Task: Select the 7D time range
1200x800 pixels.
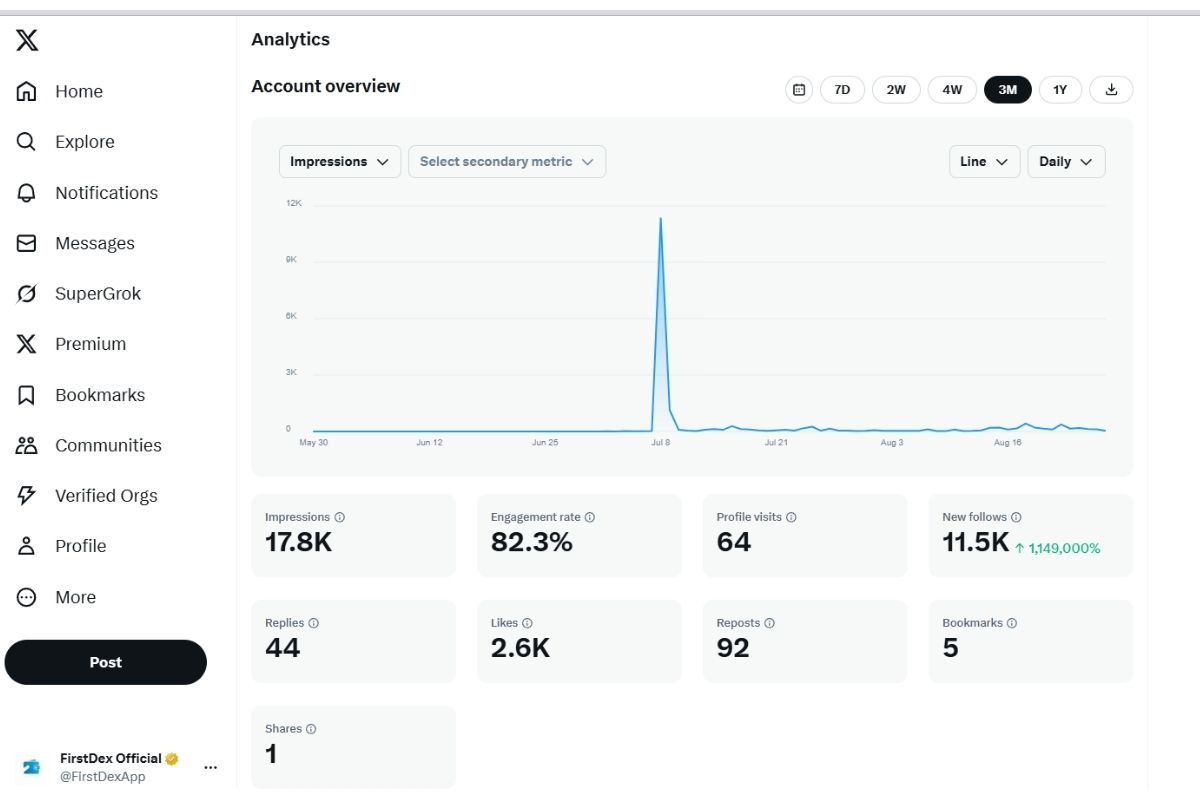Action: point(842,90)
